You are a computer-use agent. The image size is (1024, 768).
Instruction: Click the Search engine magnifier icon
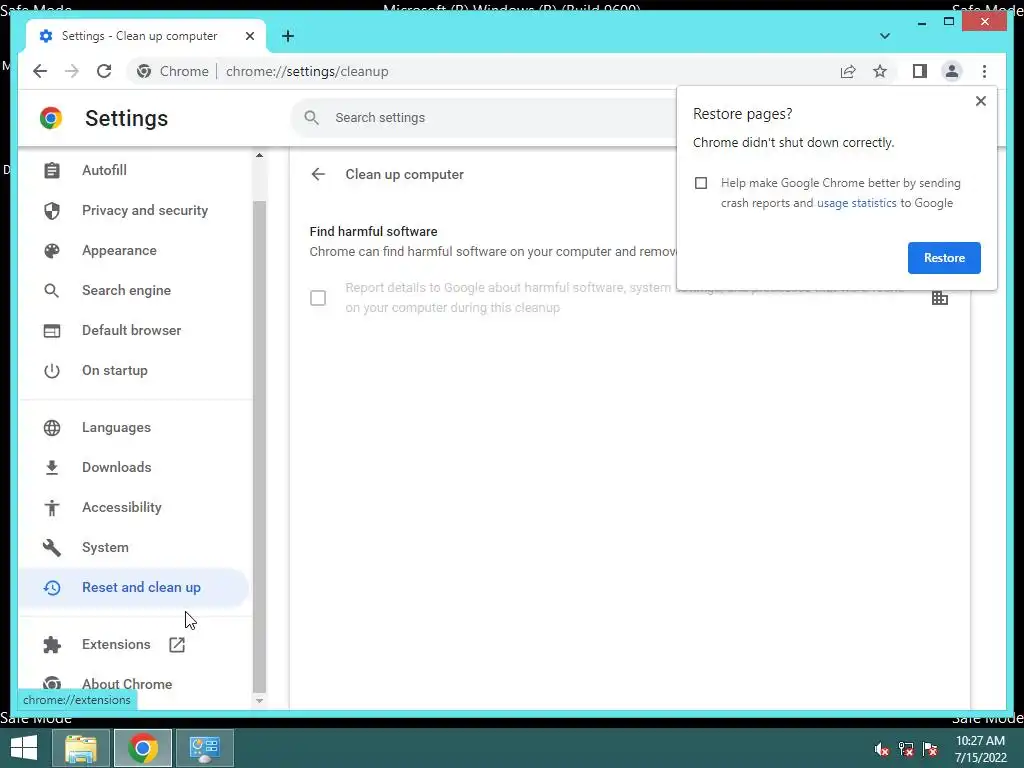(x=52, y=291)
